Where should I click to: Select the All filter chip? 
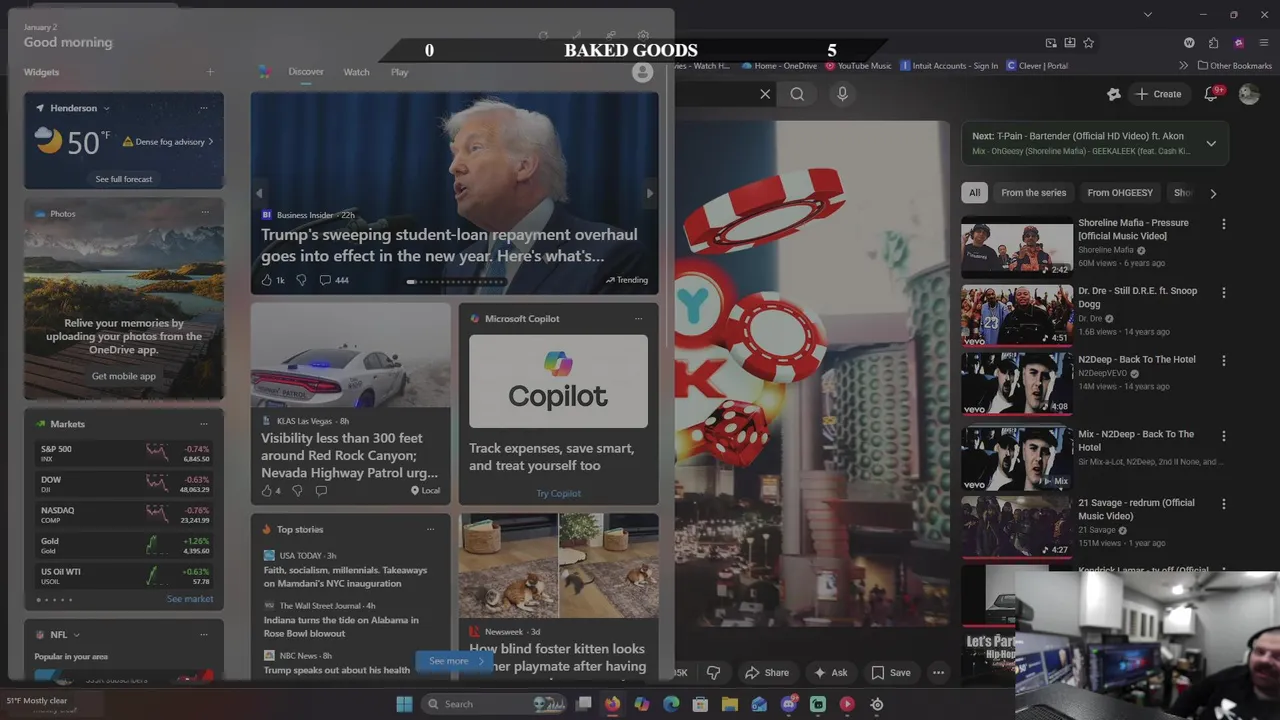(x=974, y=193)
